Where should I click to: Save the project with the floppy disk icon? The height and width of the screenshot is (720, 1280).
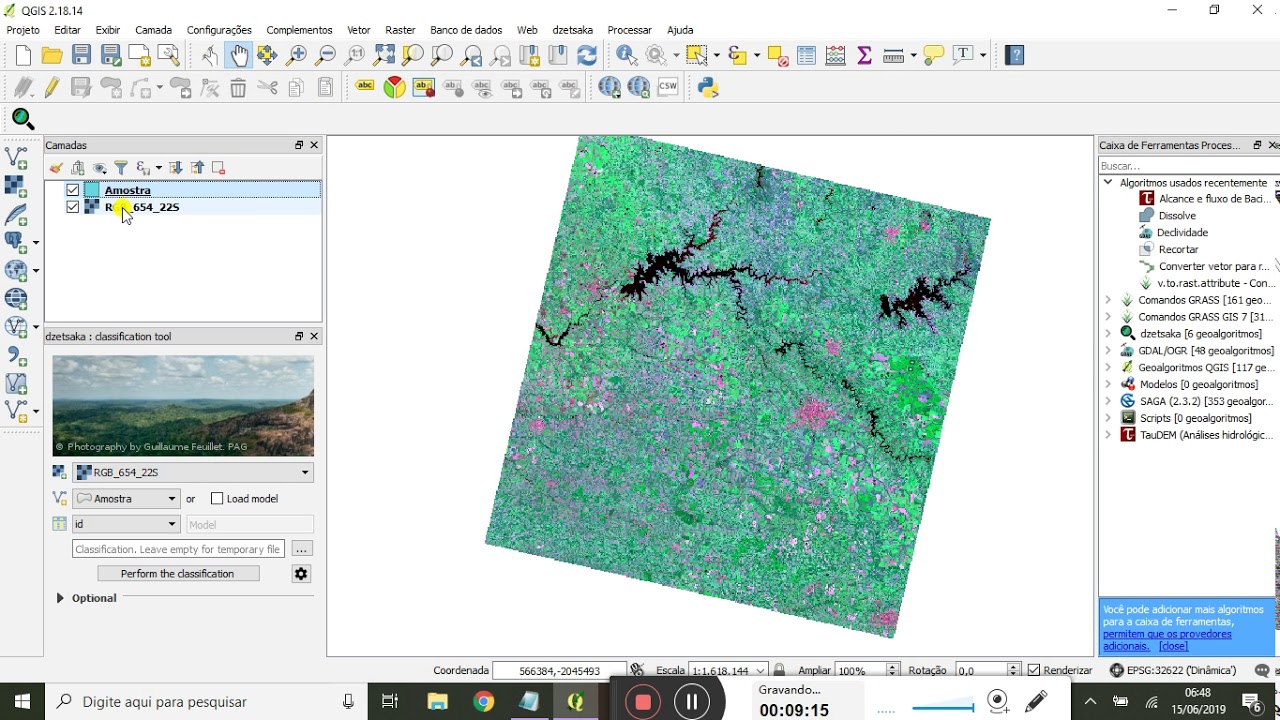(x=82, y=56)
